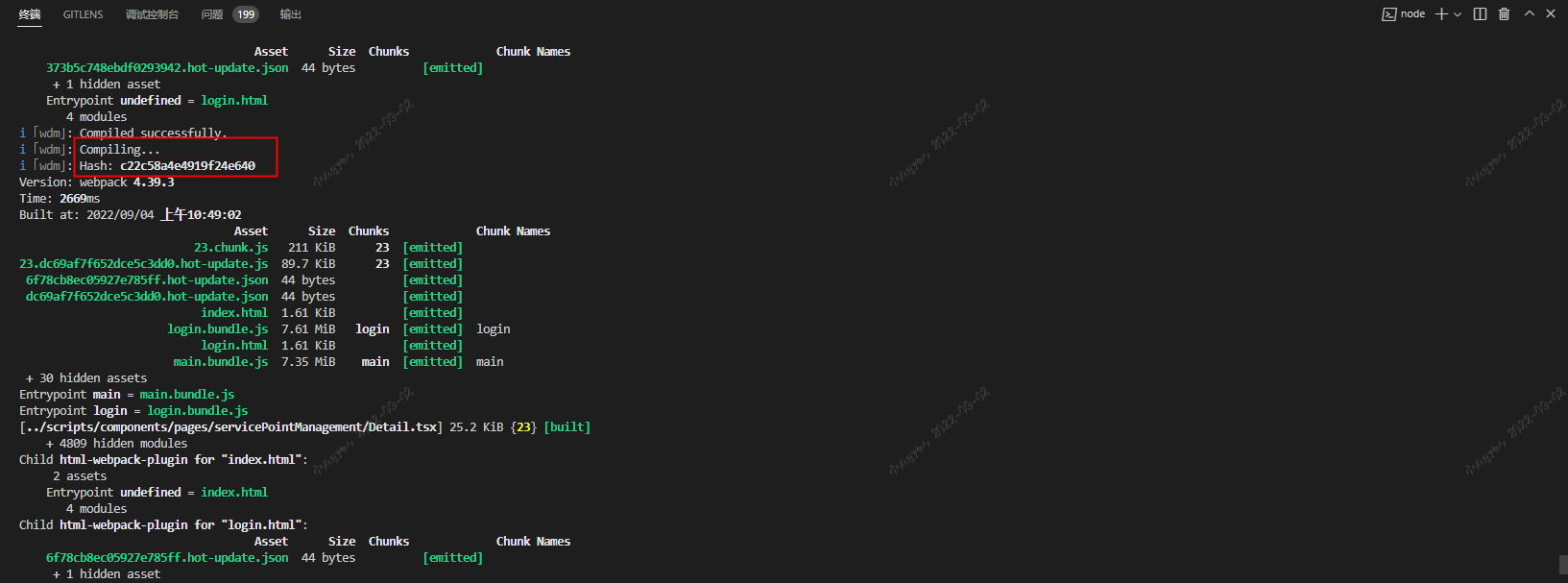Open the GITLENS panel tab
The width and height of the screenshot is (1568, 583).
[x=83, y=14]
